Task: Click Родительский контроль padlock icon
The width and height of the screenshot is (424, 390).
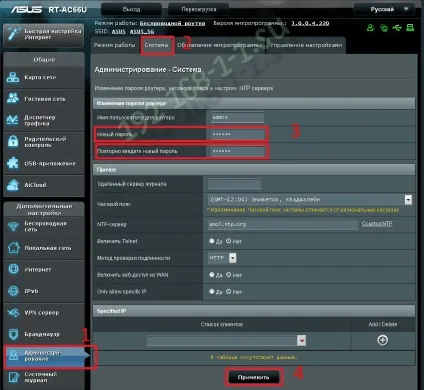Action: click(13, 142)
